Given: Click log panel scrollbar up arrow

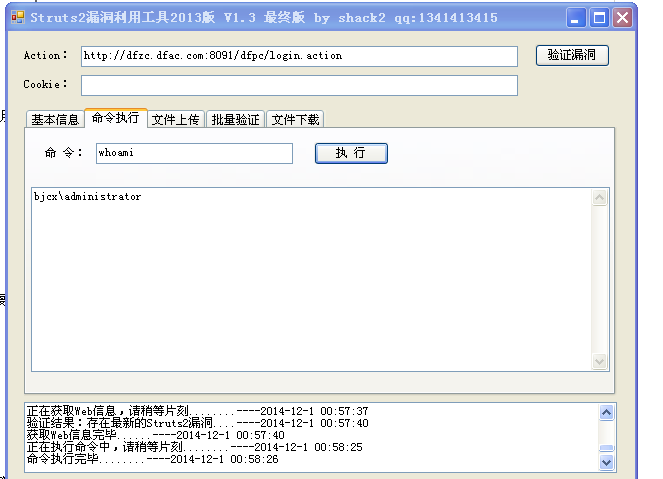Looking at the screenshot, I should tap(606, 412).
